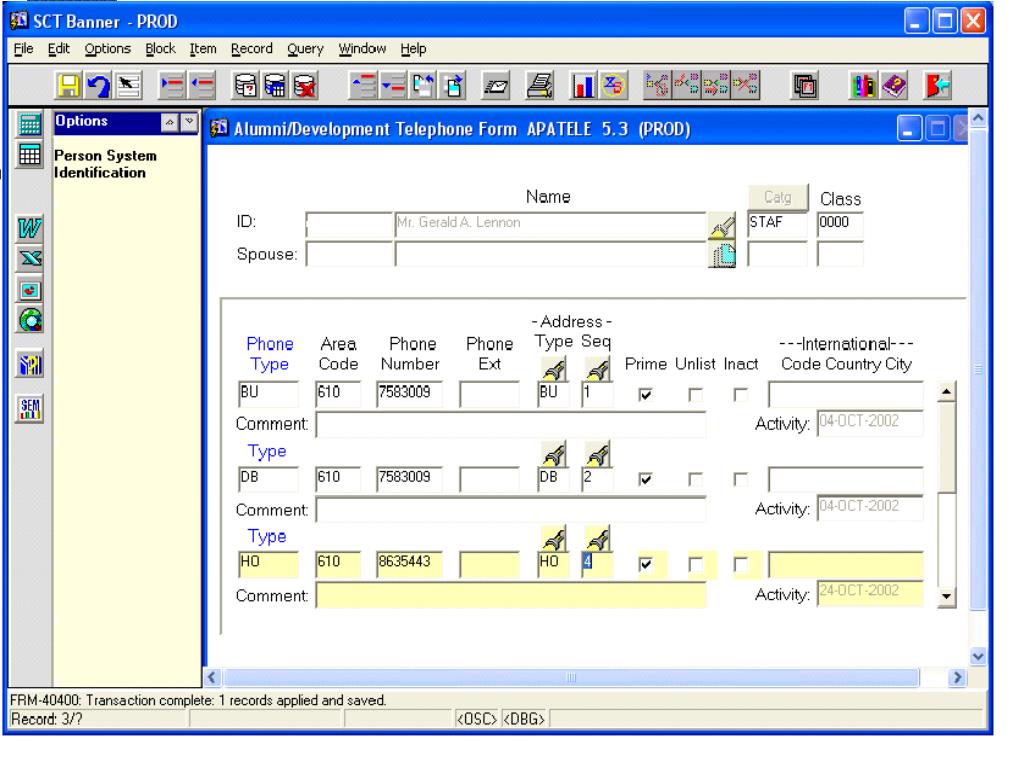Click the Remove Record toolbar icon
This screenshot has width=1024, height=768.
pos(202,86)
